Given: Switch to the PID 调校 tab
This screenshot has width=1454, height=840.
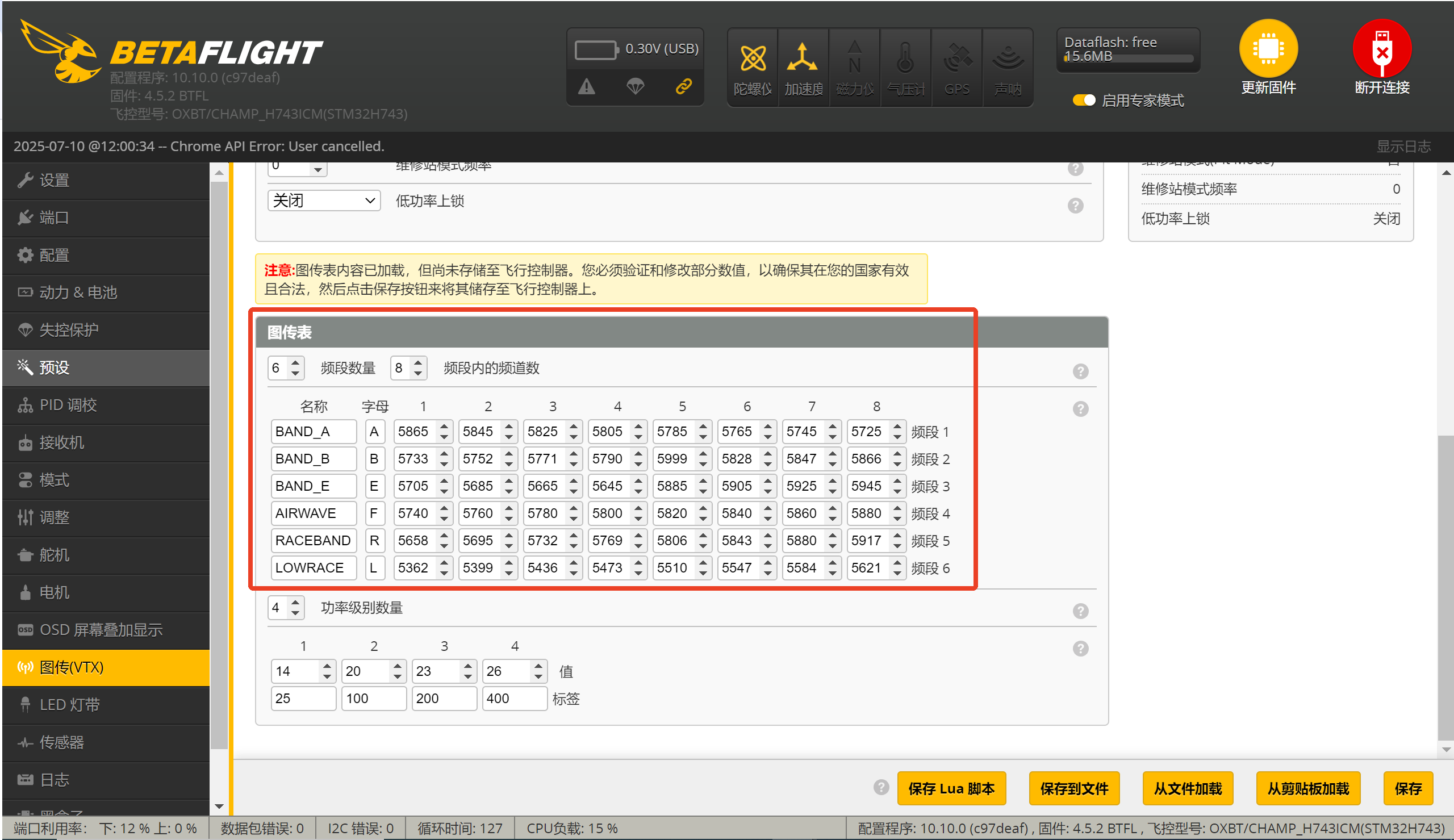Looking at the screenshot, I should tap(68, 405).
